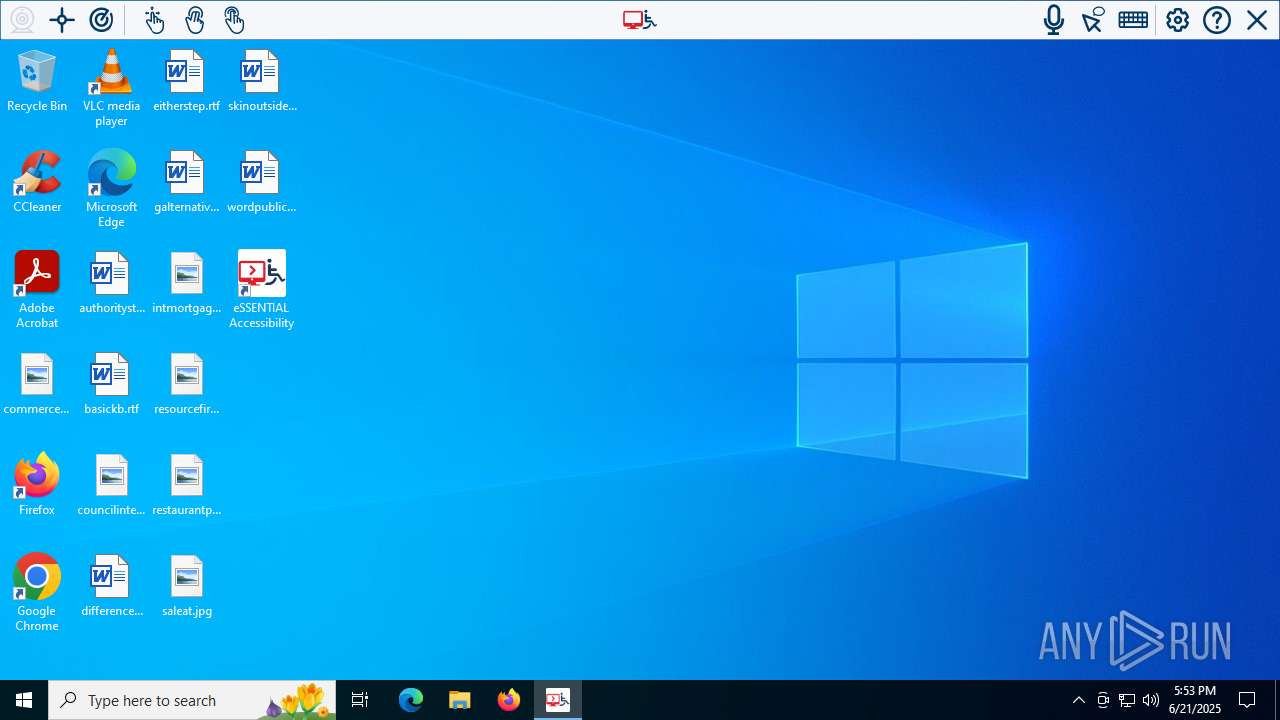
Task: Select the VLC media player shortcut
Action: [x=111, y=88]
